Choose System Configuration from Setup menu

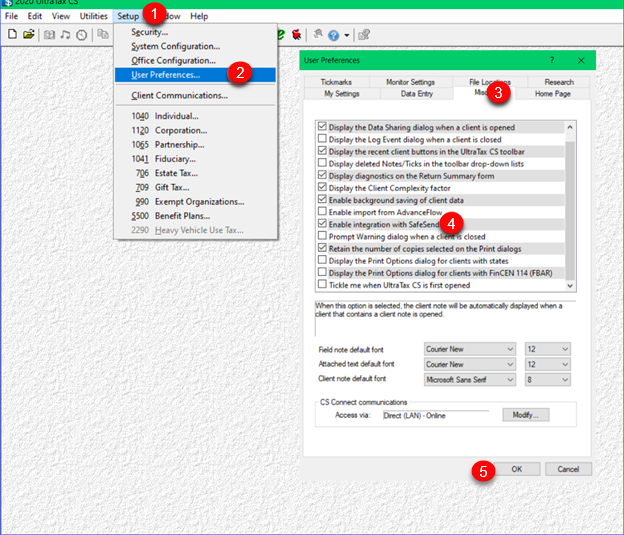(x=195, y=46)
